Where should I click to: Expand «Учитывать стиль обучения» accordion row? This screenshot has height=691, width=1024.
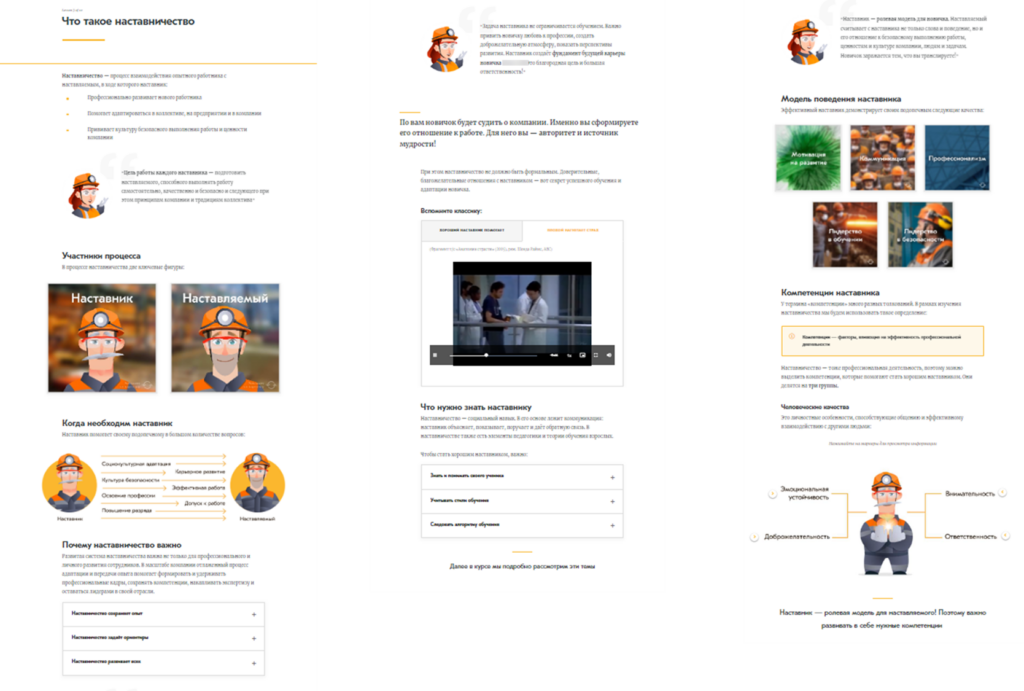(x=522, y=501)
